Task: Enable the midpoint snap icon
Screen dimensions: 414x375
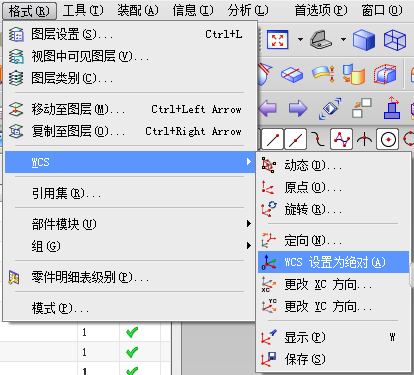Action: click(296, 139)
